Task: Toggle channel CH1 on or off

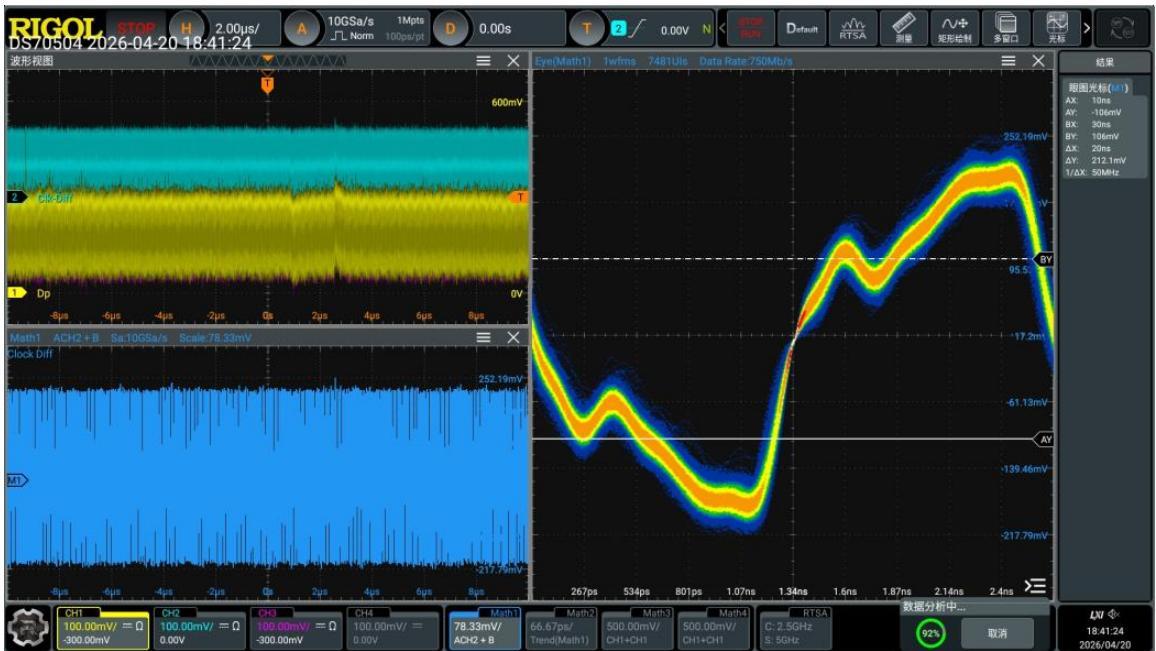Action: 102,628
